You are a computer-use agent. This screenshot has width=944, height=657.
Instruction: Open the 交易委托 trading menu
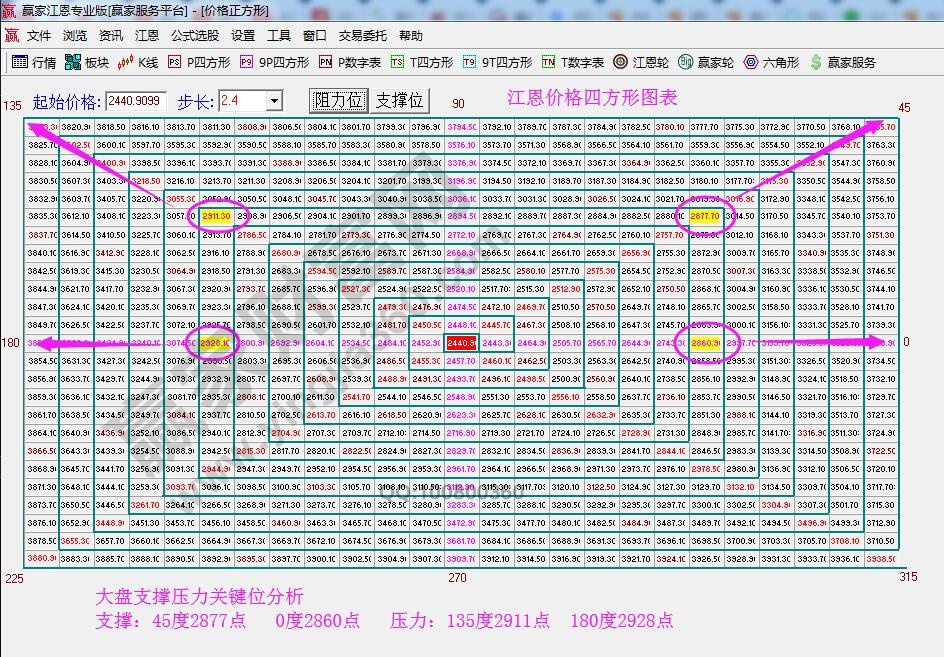point(360,35)
